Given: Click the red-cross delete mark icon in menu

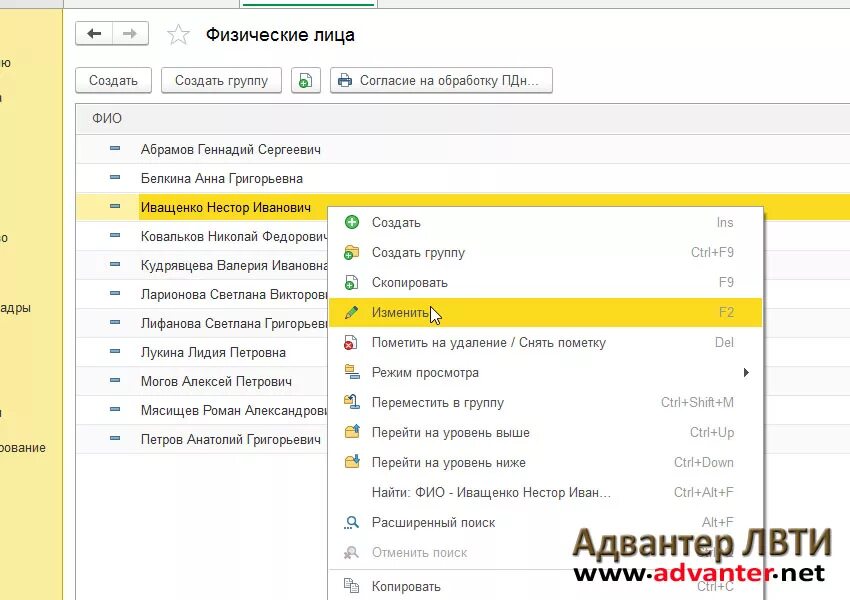Looking at the screenshot, I should 351,343.
